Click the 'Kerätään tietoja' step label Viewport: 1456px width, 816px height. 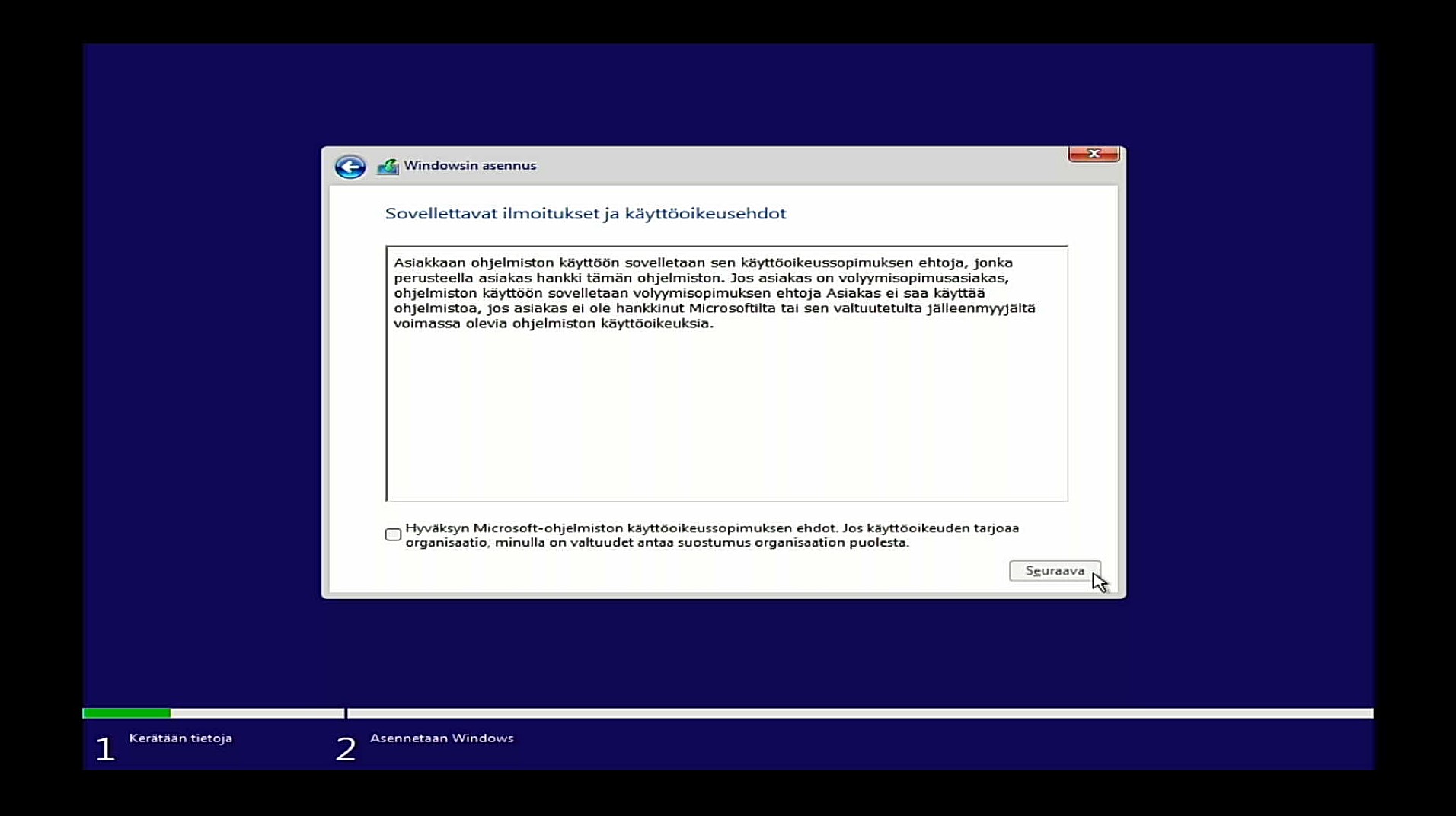(180, 738)
